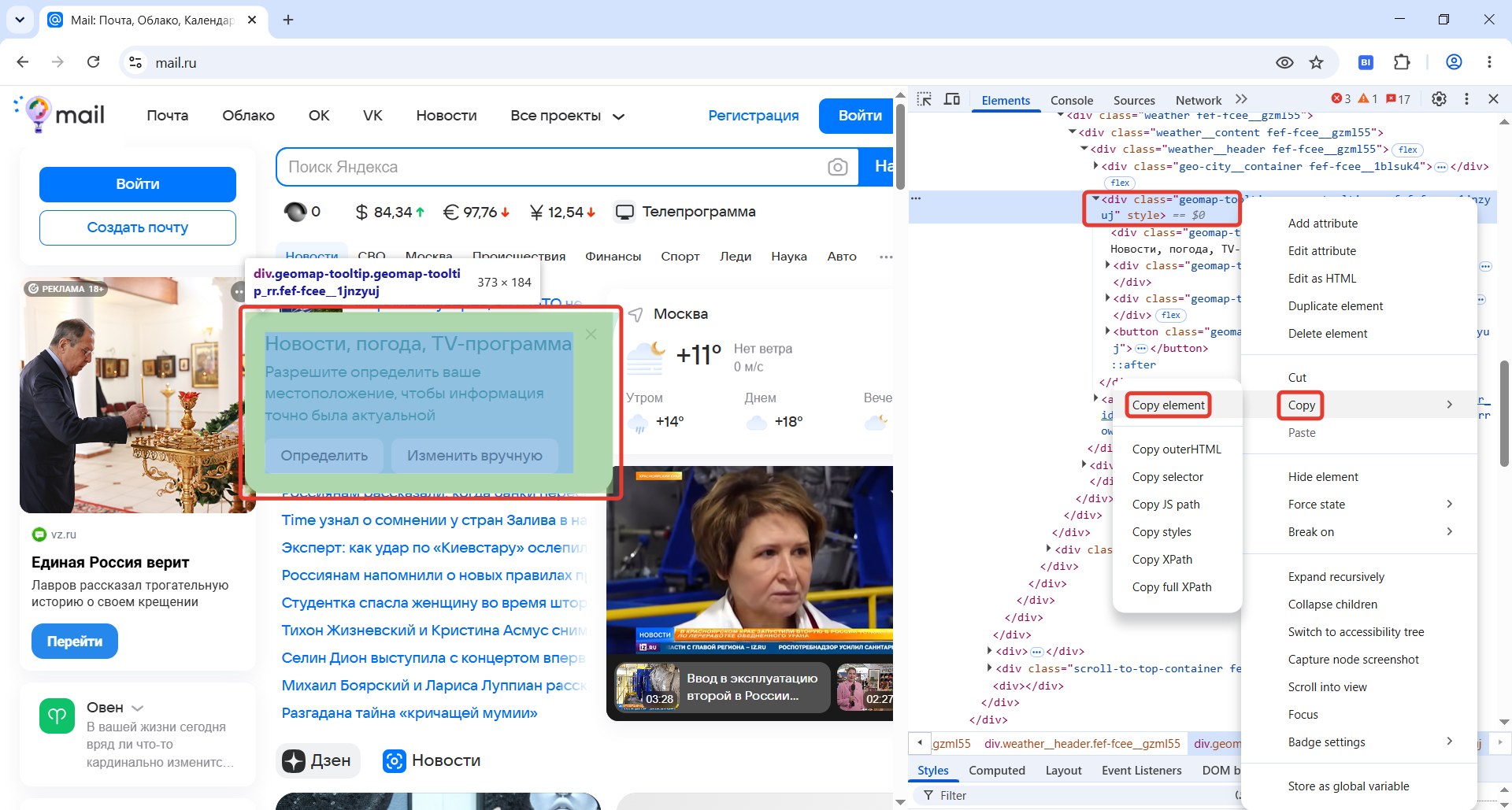Click the flex badge on weather__header
Screen dimensions: 1512x810
[x=1408, y=150]
